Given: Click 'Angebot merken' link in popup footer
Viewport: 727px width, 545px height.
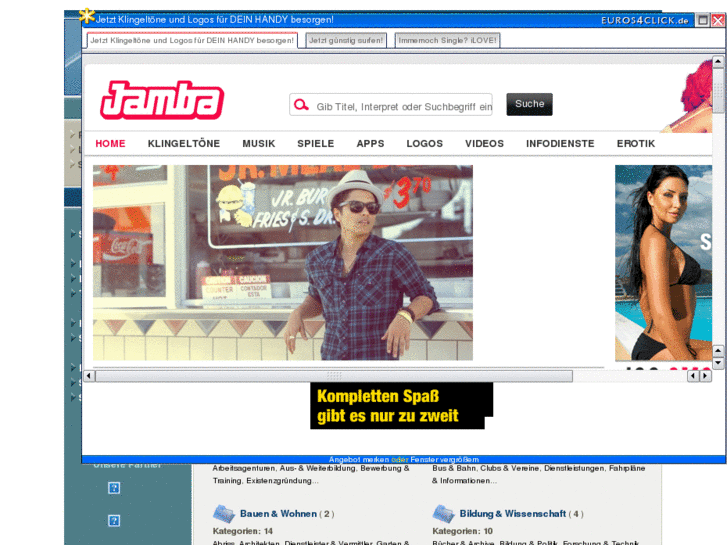Looking at the screenshot, I should [359, 460].
